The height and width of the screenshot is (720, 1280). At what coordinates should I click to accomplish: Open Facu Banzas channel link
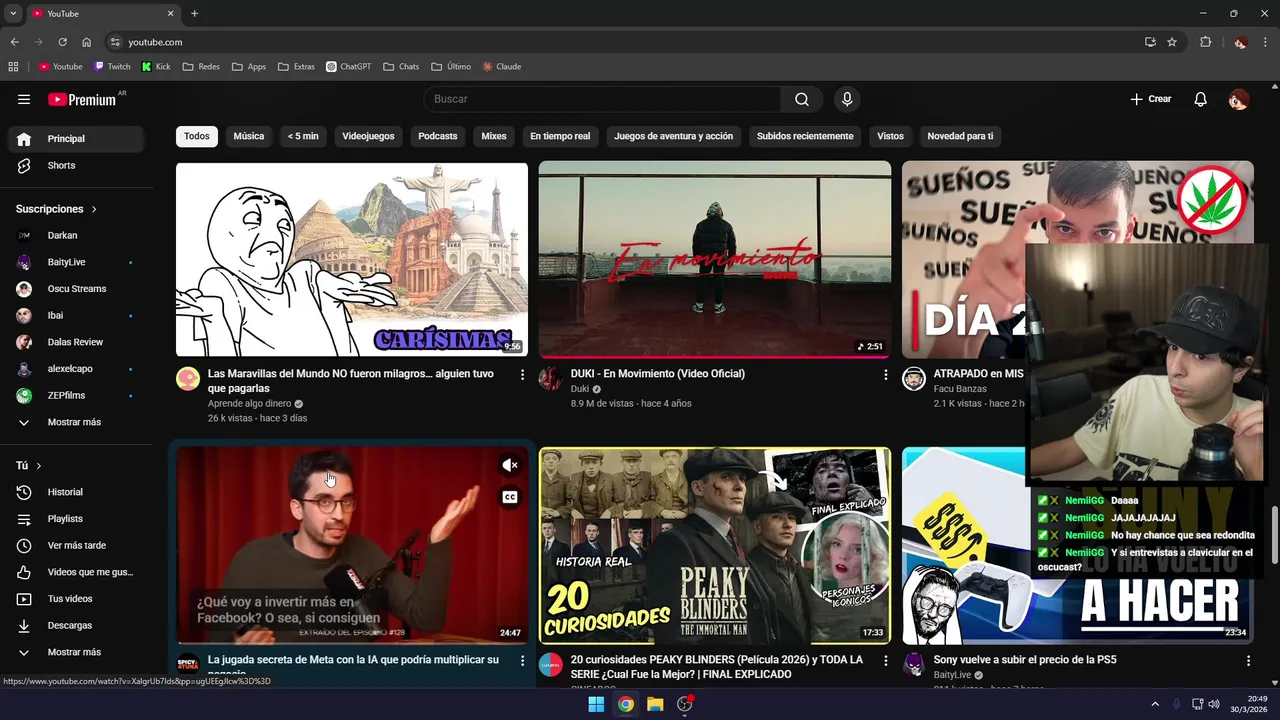click(960, 389)
